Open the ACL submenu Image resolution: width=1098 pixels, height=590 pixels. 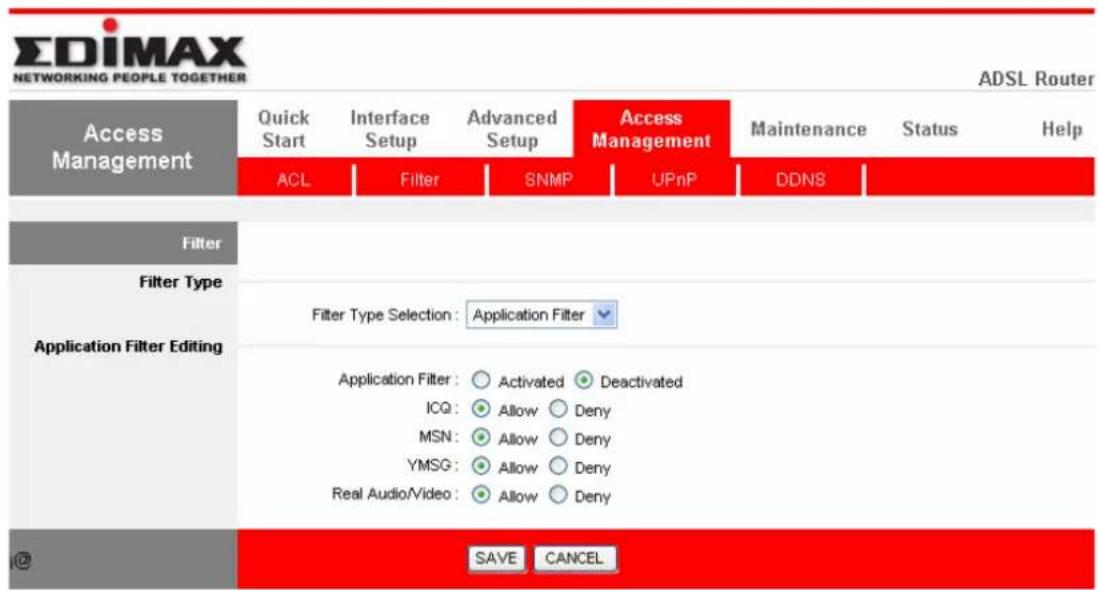(293, 180)
